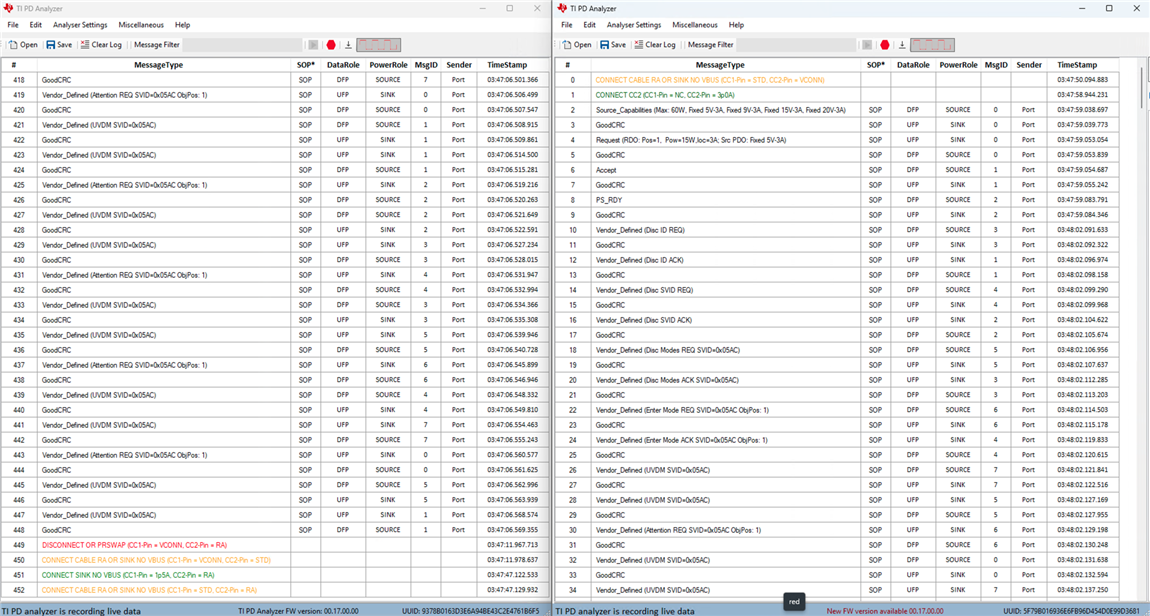
Task: Click the left window UUID status text
Action: [x=470, y=610]
